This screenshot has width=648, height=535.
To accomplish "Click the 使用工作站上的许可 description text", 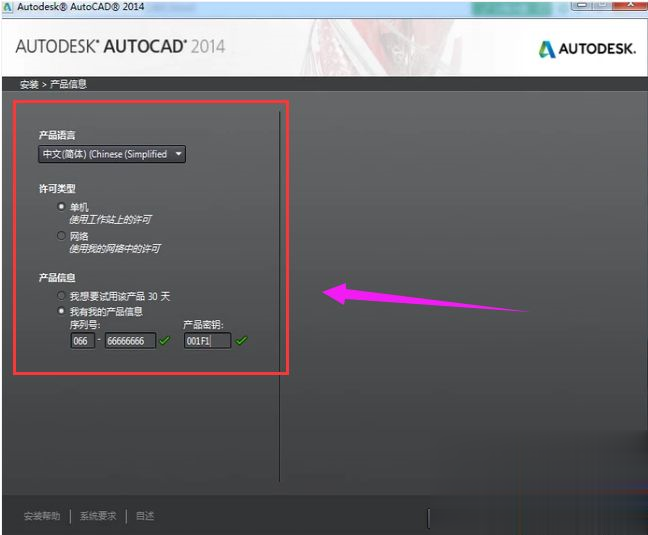I will pyautogui.click(x=110, y=219).
